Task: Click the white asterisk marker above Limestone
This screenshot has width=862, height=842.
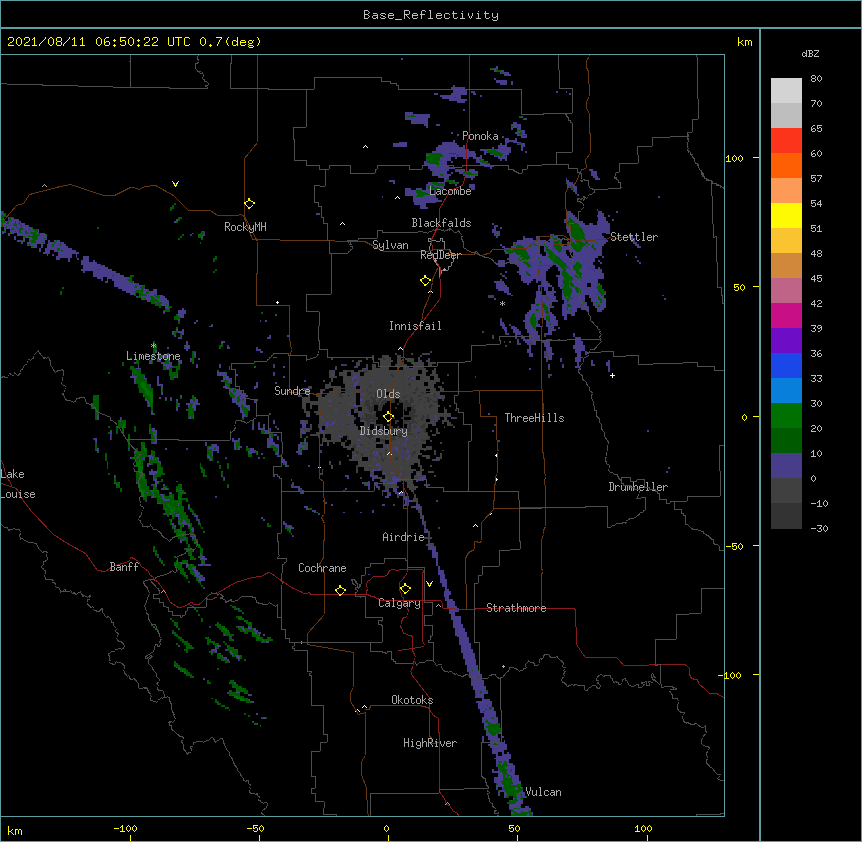Action: coord(154,346)
